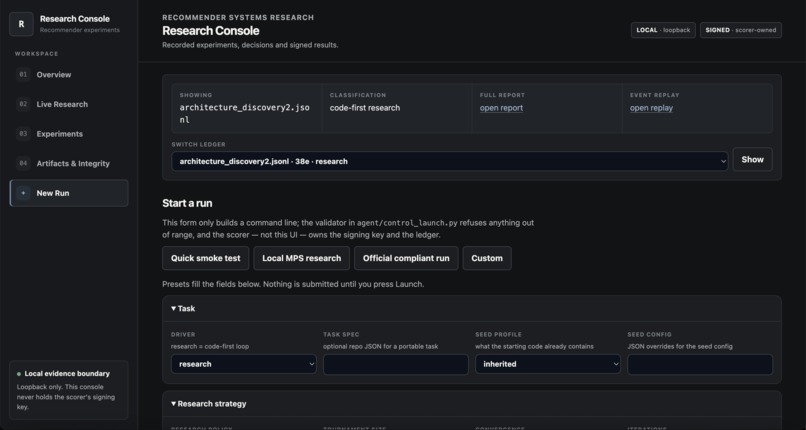Open the Switch Ledger dropdown
Viewport: 806px width, 430px height.
450,161
